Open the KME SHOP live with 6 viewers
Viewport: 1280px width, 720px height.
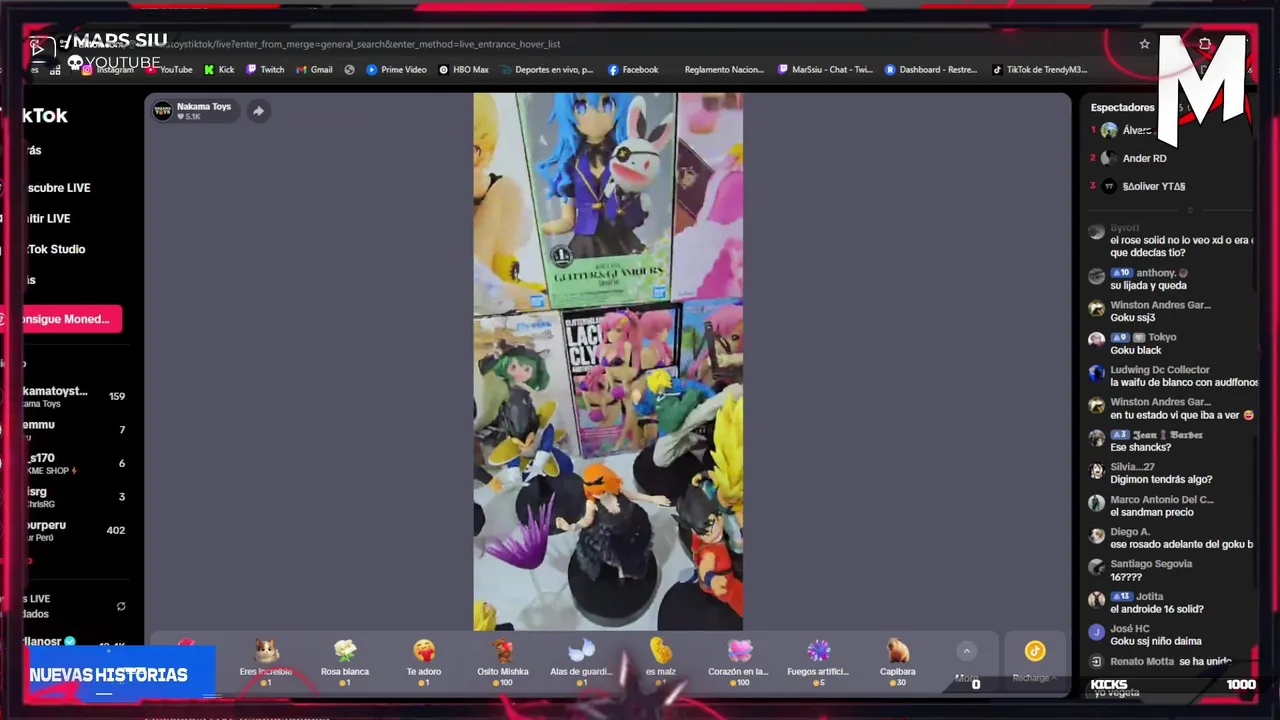pos(75,464)
